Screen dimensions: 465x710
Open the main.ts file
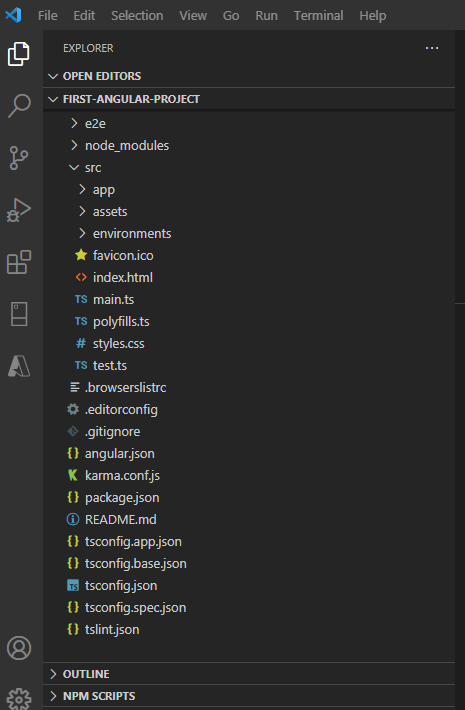coord(249,299)
